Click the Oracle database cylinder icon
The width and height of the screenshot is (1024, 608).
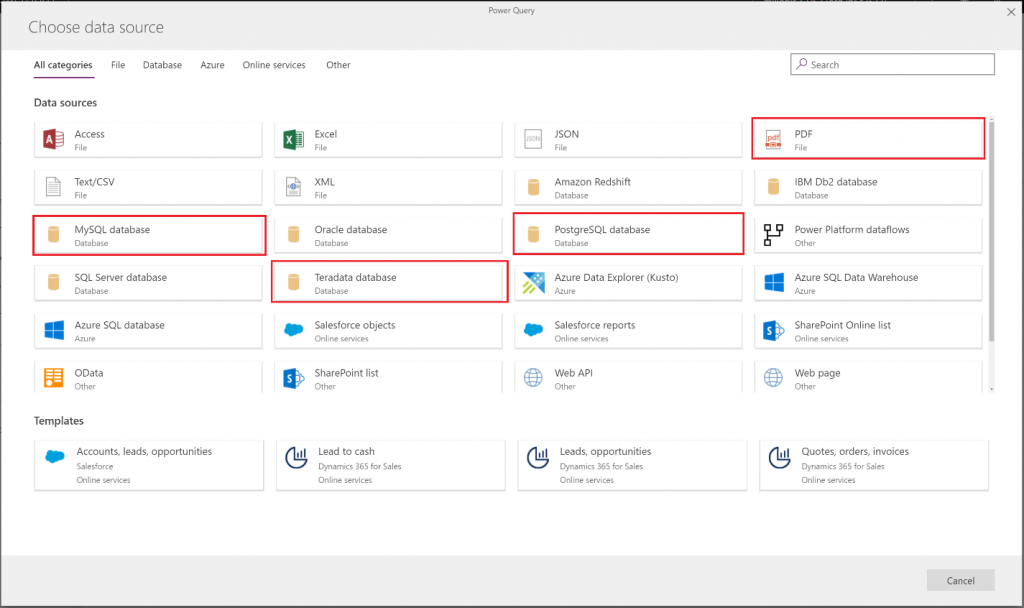[293, 234]
